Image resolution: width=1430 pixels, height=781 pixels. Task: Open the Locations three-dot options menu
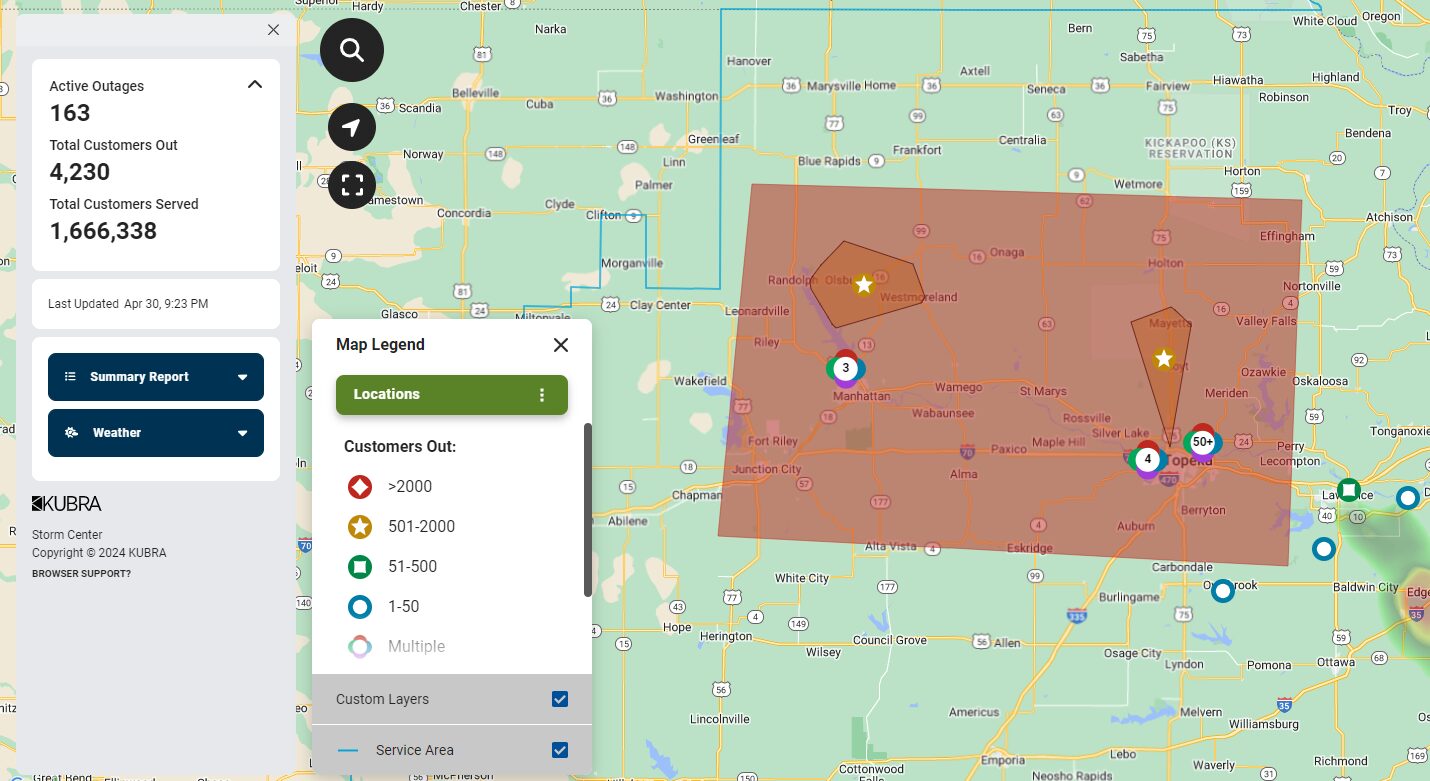point(542,395)
